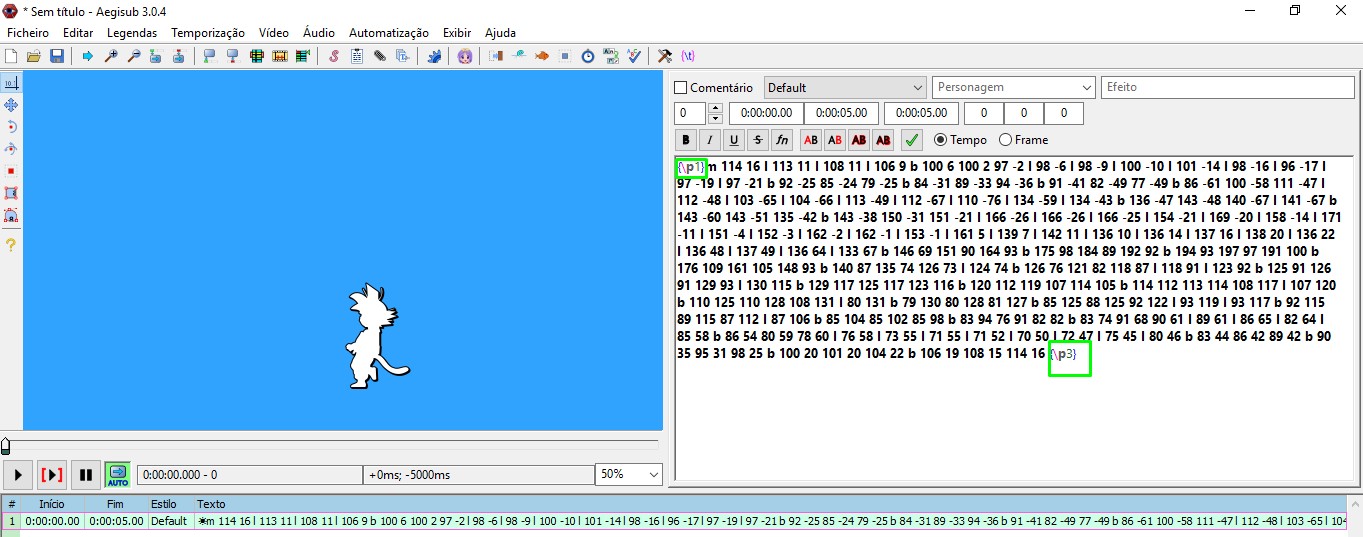Click the font name fn button

point(782,140)
